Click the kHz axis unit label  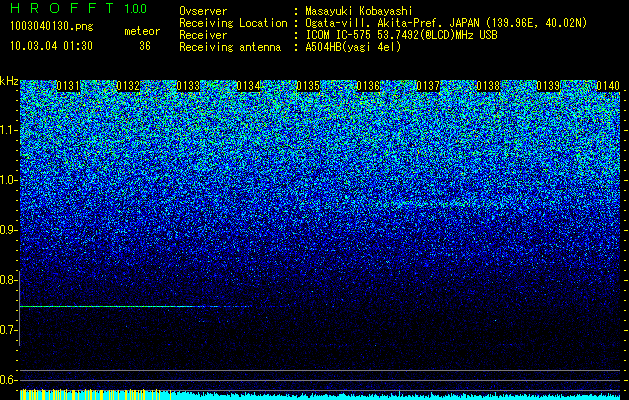pos(9,81)
